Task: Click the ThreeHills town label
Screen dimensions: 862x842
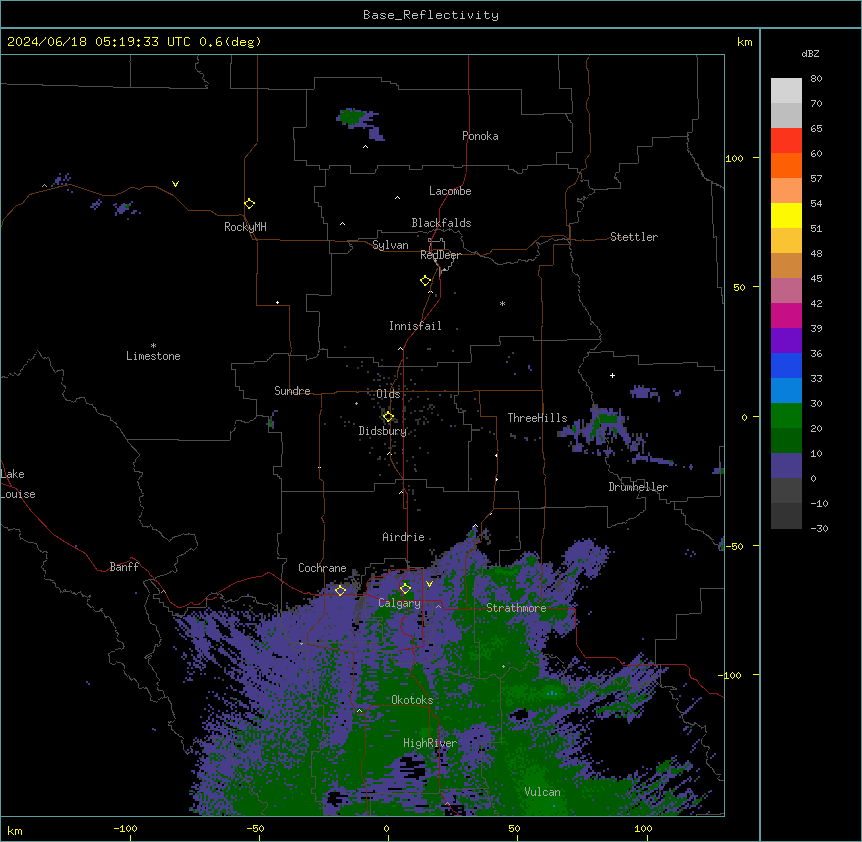Action: pos(537,418)
